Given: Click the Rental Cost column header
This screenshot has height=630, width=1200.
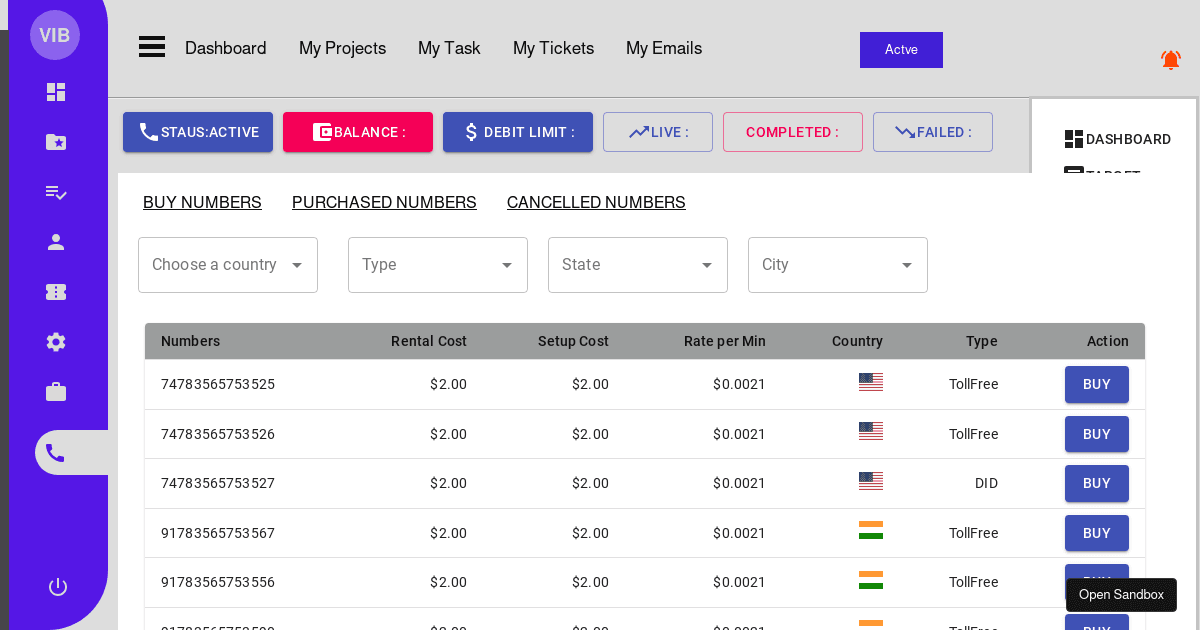Looking at the screenshot, I should (429, 341).
